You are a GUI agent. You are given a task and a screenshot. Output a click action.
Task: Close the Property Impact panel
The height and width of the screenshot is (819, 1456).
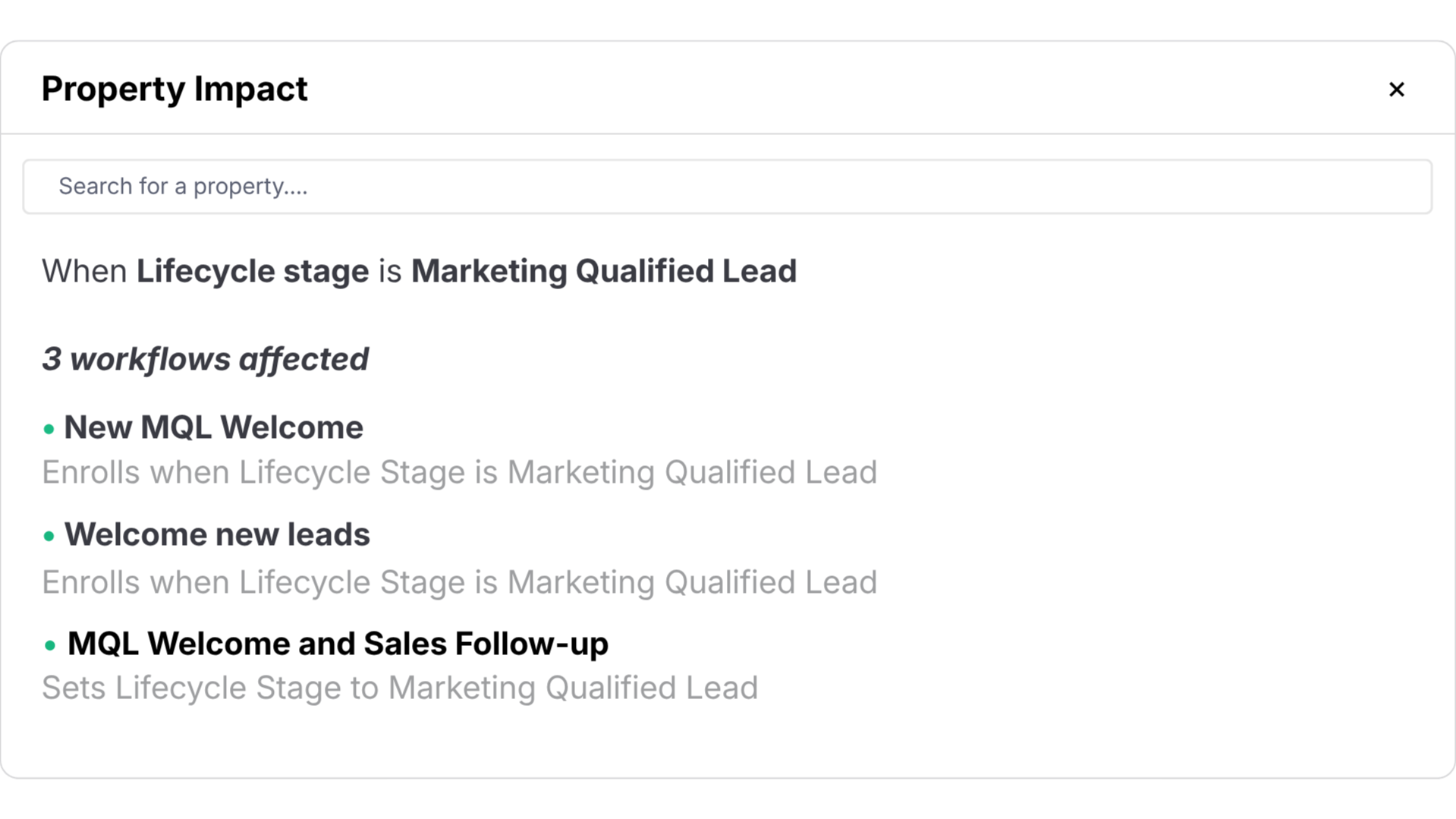(x=1396, y=90)
